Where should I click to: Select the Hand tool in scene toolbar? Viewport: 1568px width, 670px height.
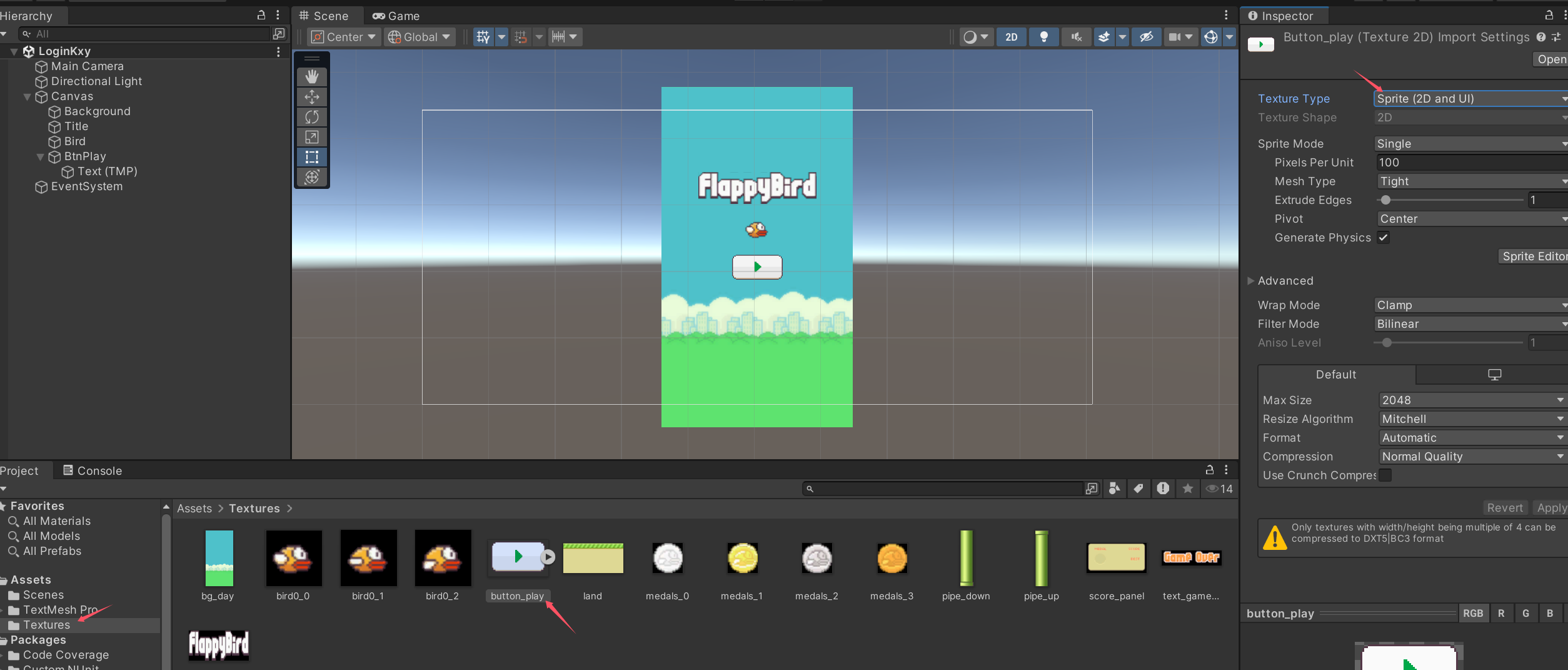pos(312,77)
